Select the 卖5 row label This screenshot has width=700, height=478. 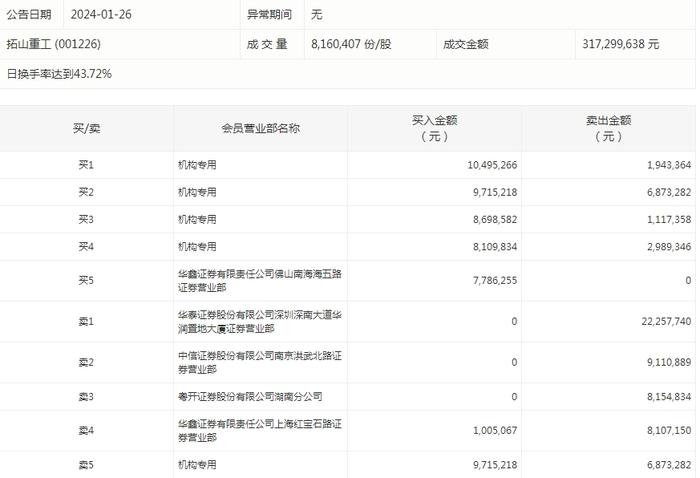86,465
